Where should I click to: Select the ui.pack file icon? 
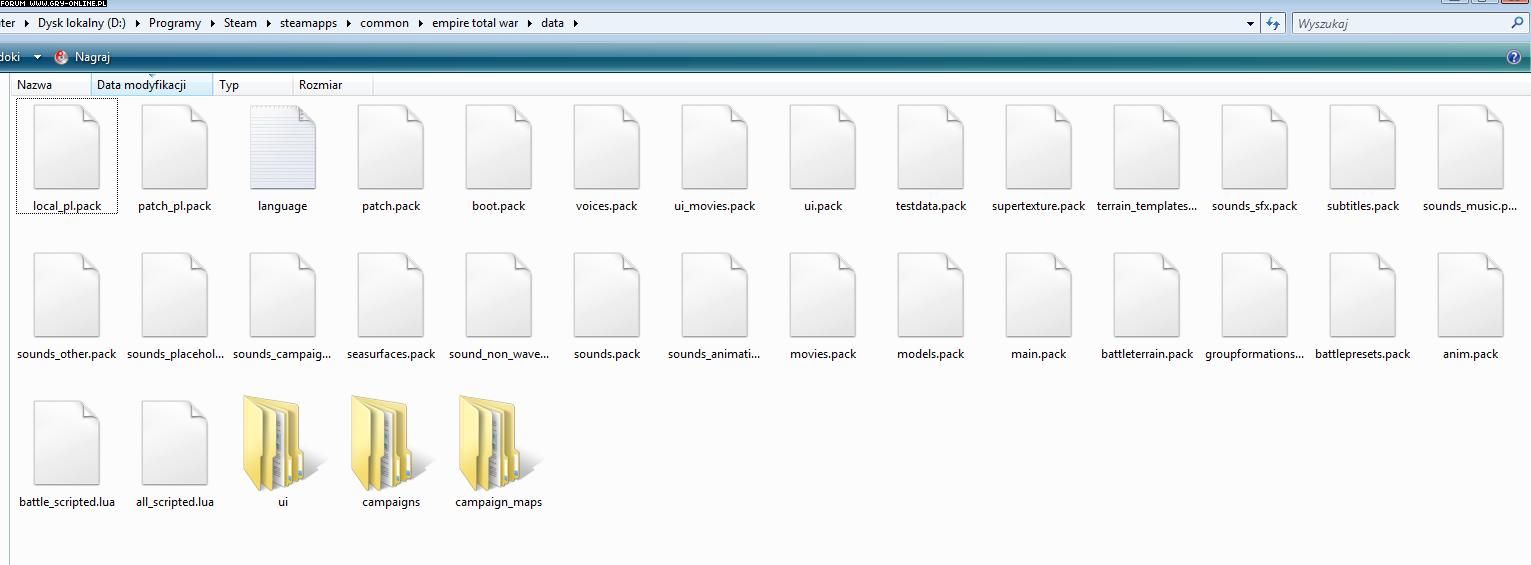[823, 147]
